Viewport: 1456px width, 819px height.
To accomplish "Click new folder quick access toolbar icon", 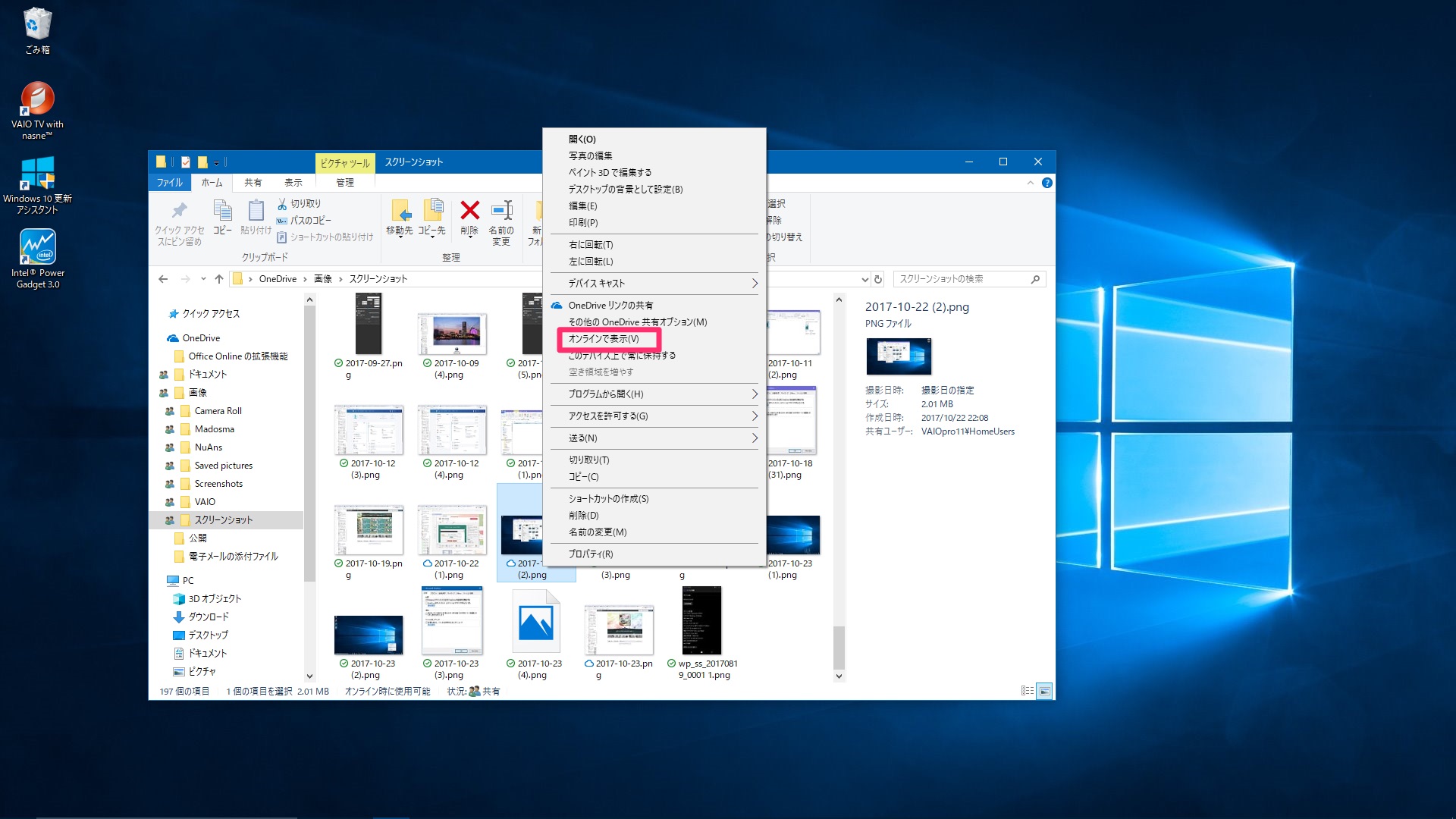I will [x=202, y=162].
